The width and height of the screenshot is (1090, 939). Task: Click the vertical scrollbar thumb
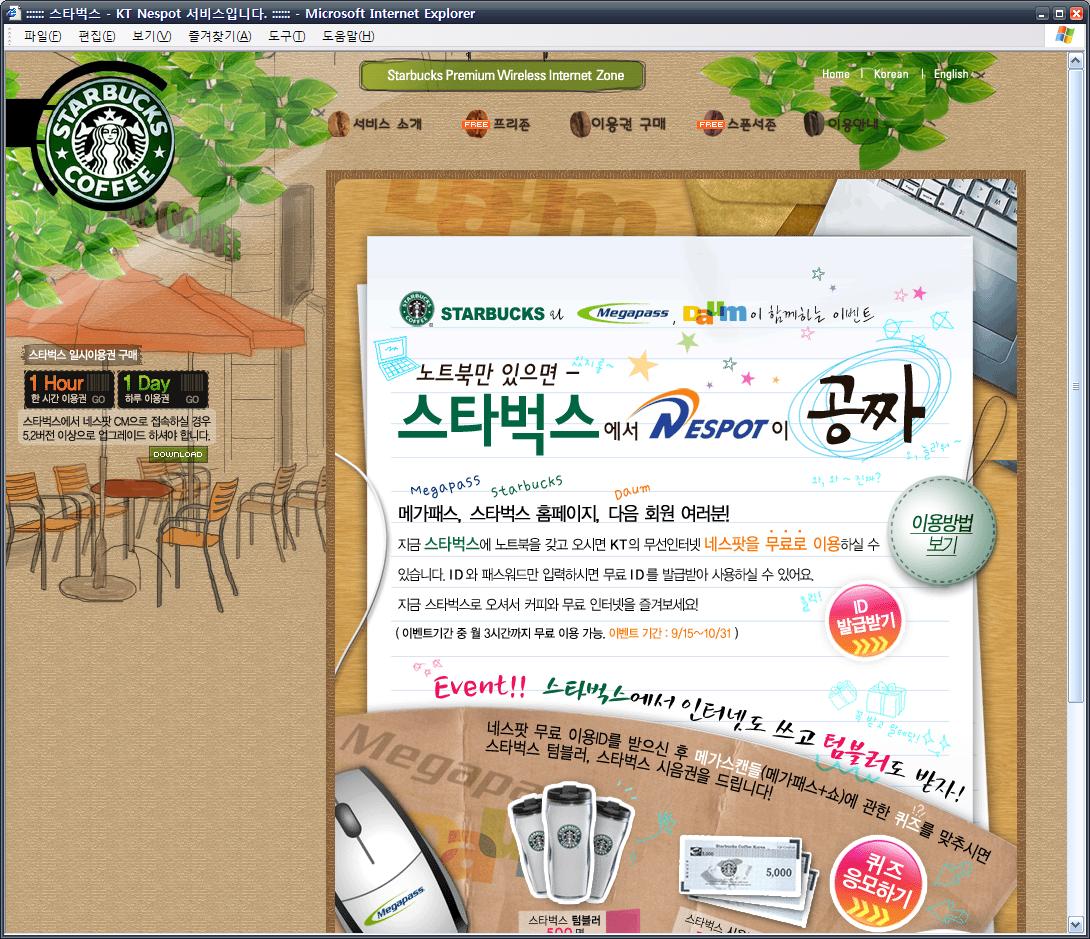pyautogui.click(x=1075, y=386)
